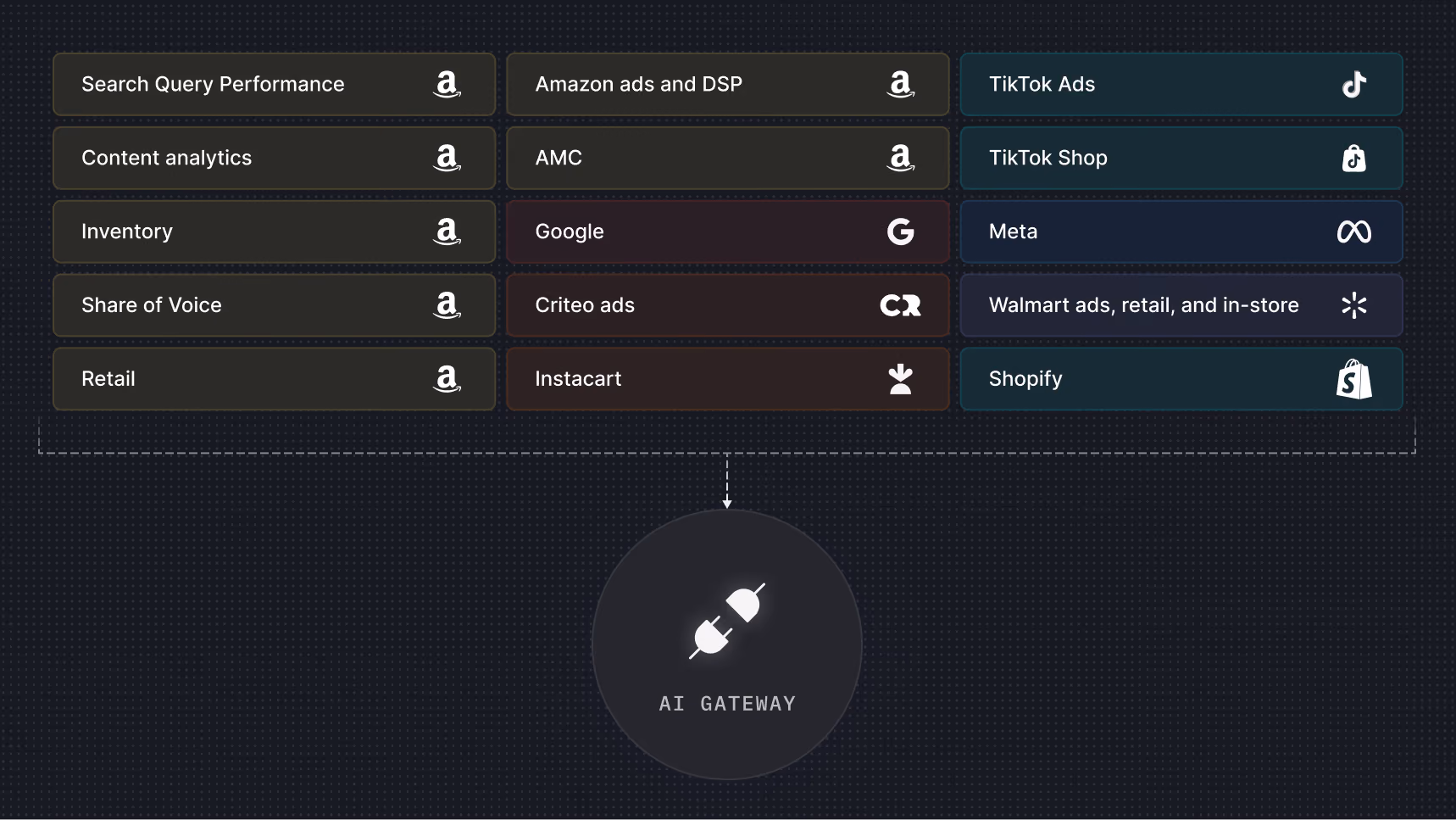Click the TikTok Ads logo icon
The image size is (1456, 820).
pos(1354,85)
